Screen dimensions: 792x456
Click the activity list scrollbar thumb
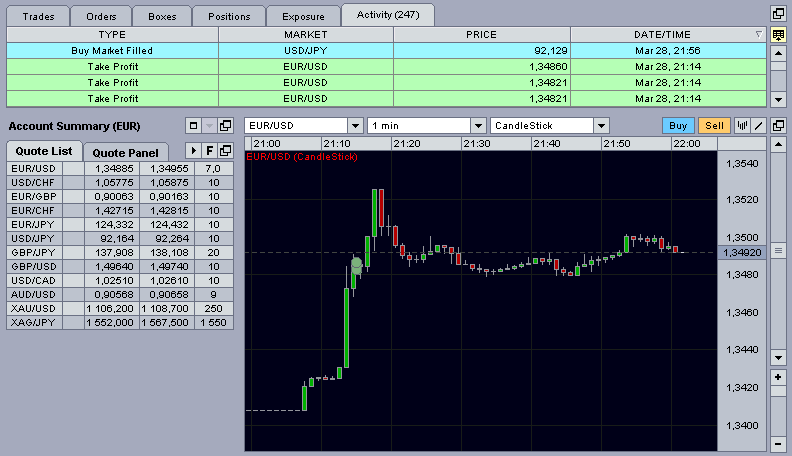pos(778,66)
